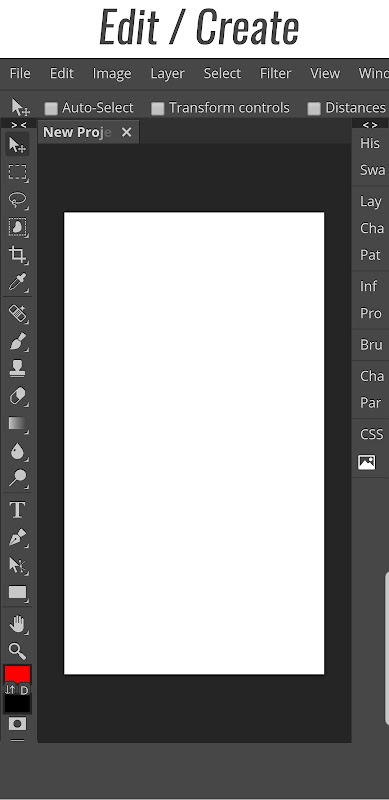Collapse the left toolbar with >< arrows
The image size is (389, 800).
(18, 124)
